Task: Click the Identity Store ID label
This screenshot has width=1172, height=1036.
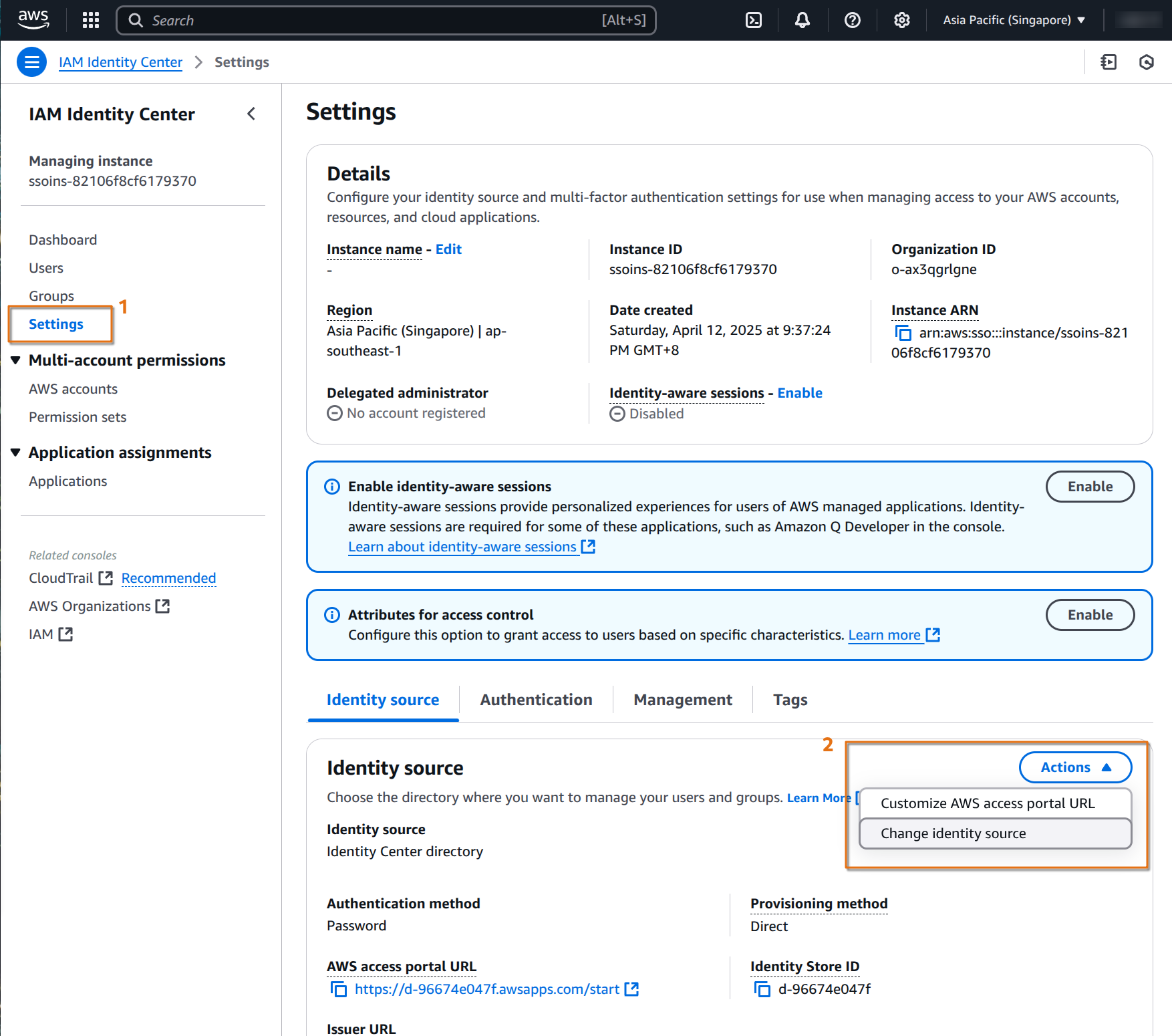Action: [x=804, y=966]
